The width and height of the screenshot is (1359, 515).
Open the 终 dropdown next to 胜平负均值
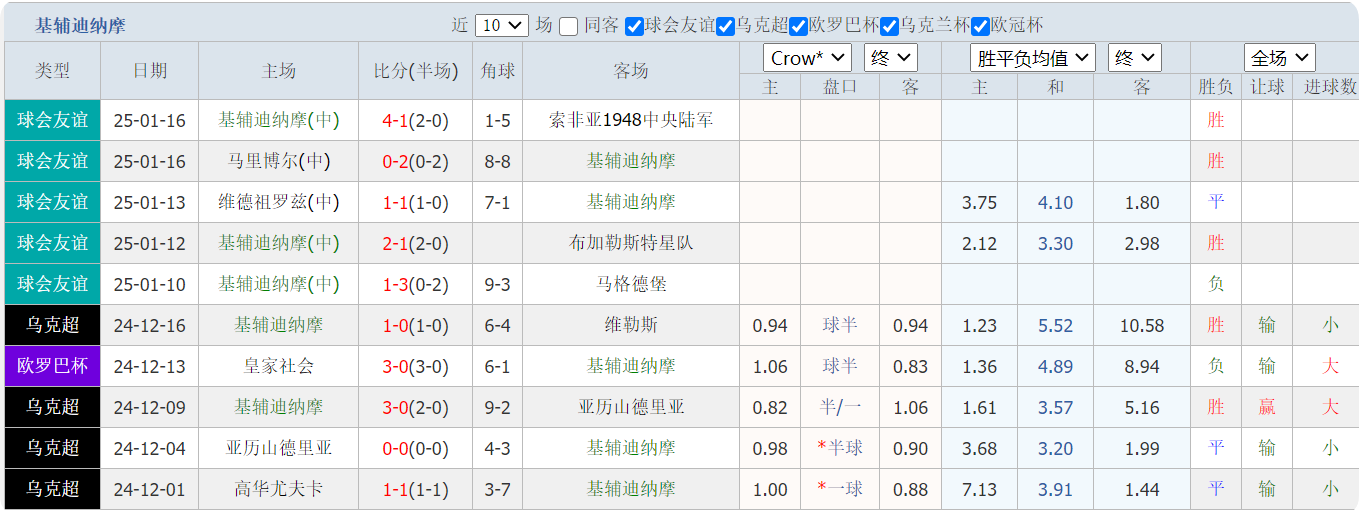1135,58
